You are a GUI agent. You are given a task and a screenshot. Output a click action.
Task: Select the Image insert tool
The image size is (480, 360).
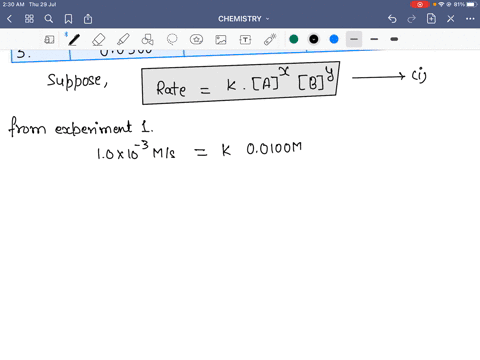[221, 40]
